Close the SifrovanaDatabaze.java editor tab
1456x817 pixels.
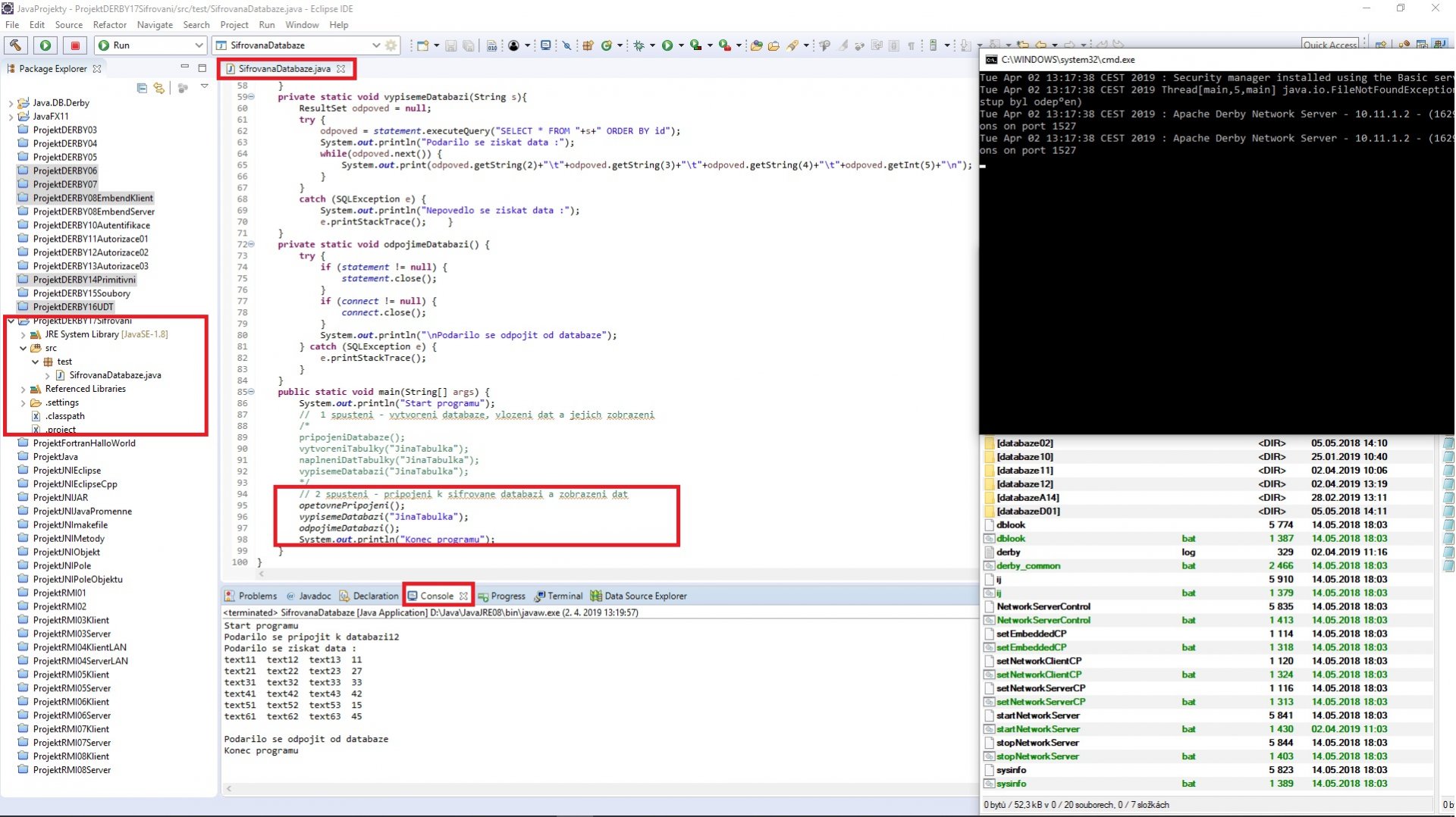(x=341, y=69)
